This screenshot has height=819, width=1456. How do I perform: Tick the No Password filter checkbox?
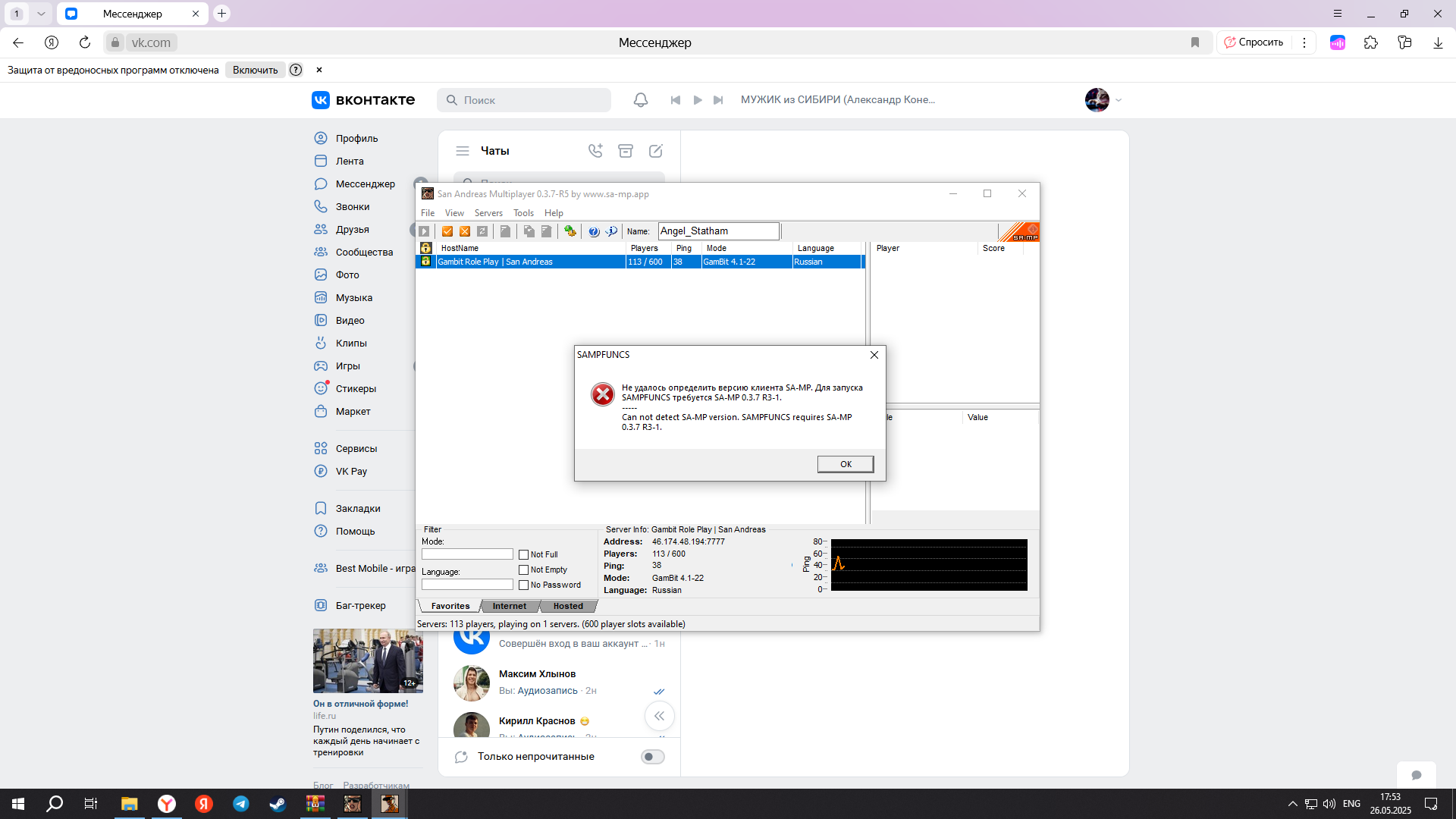[x=523, y=585]
